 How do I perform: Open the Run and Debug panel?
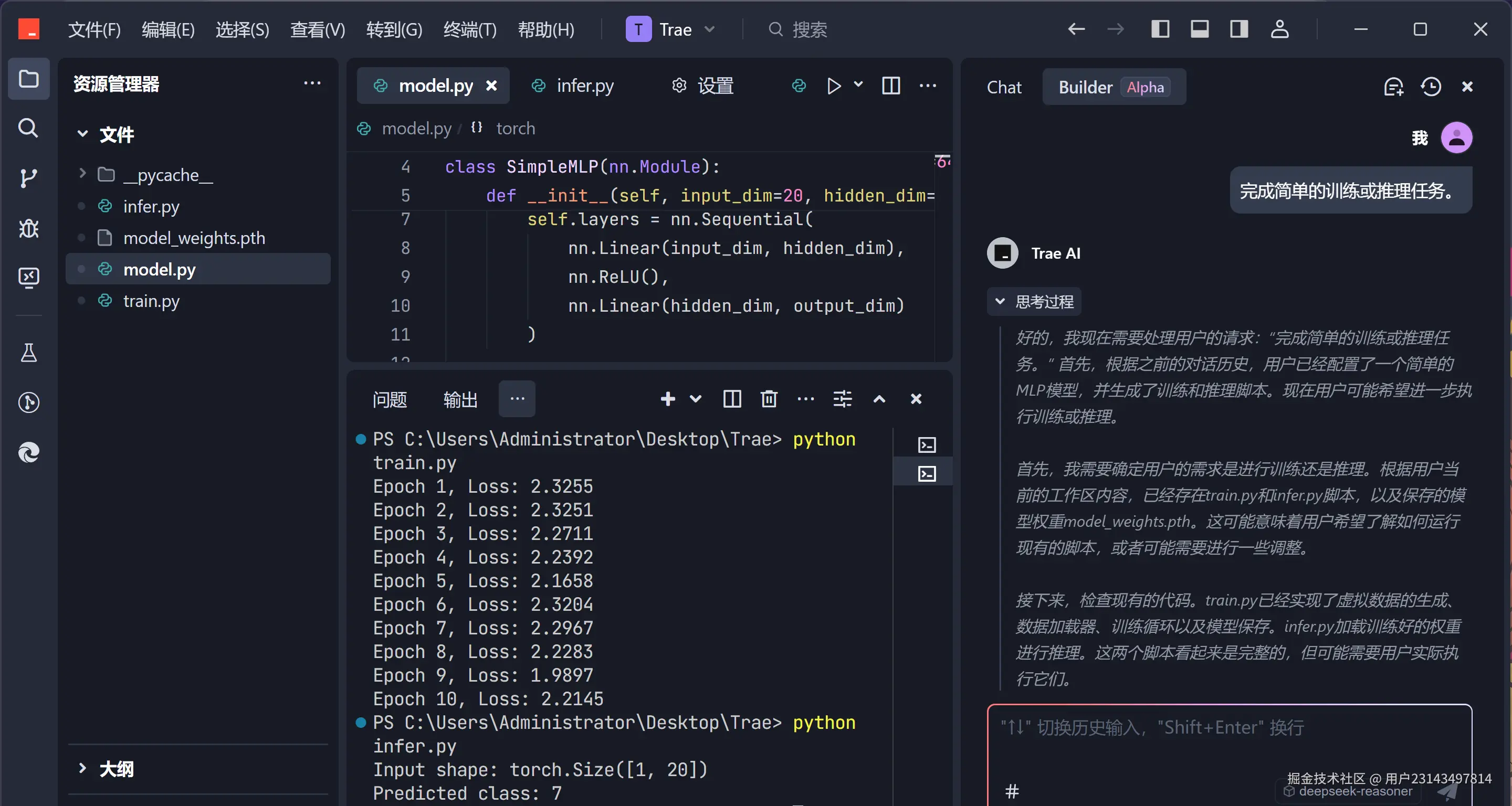[x=29, y=228]
